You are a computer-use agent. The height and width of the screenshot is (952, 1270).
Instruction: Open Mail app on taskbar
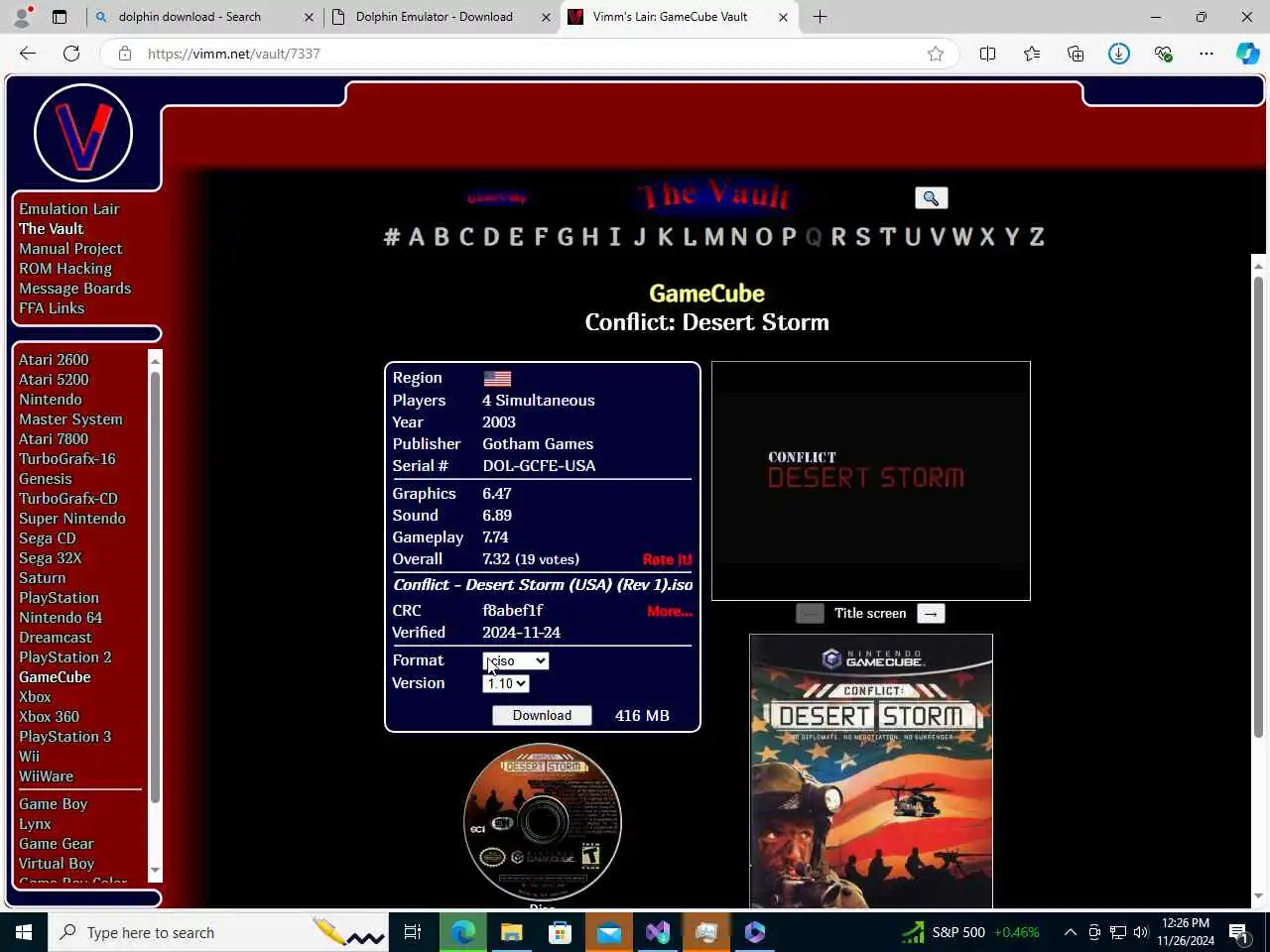(609, 932)
